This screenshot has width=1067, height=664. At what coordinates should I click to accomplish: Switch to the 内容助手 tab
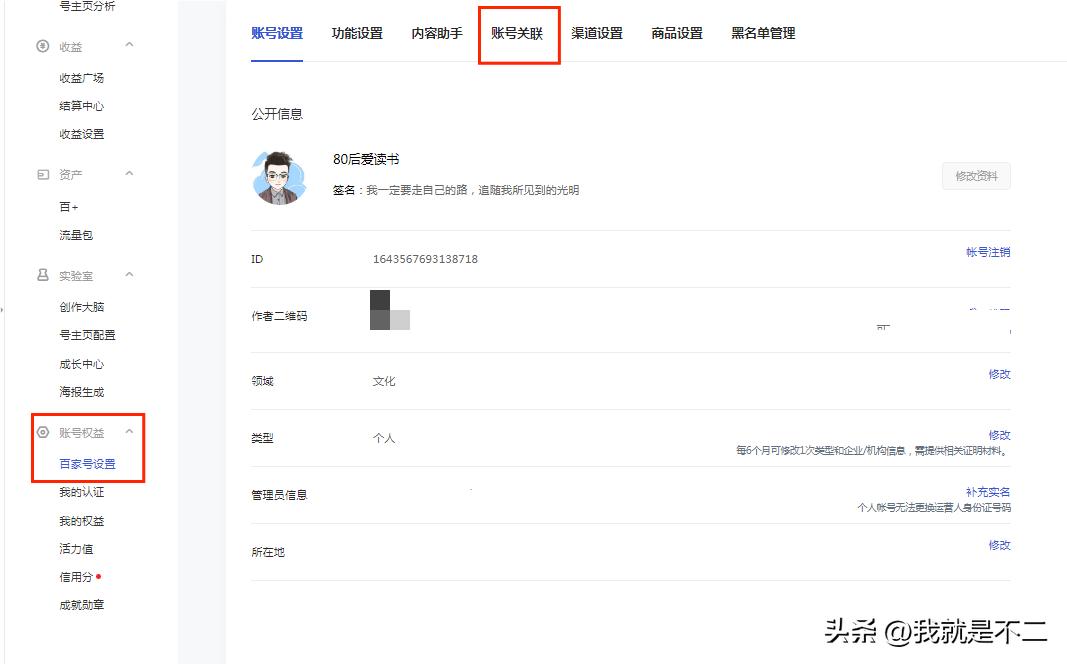437,33
